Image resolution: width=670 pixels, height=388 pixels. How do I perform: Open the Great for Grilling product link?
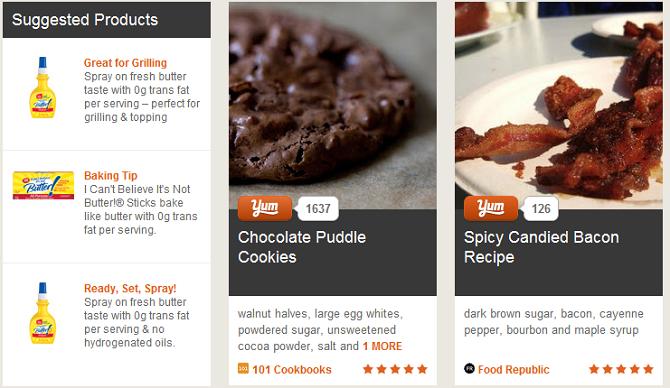tap(125, 63)
